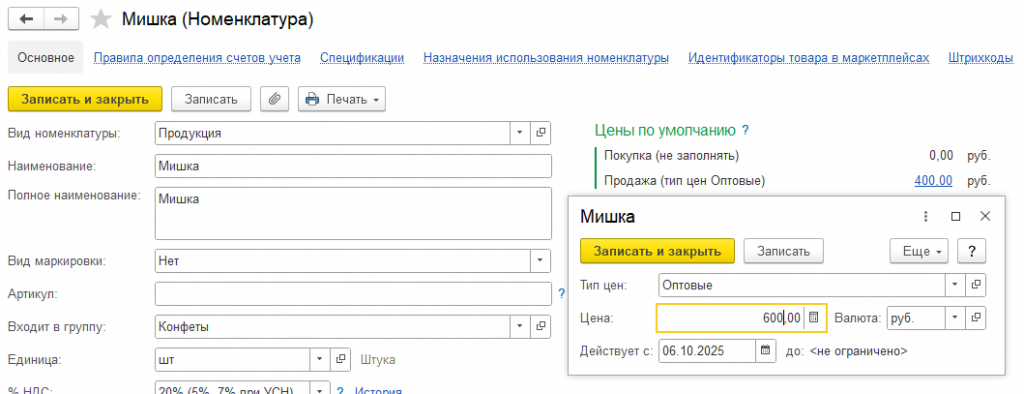The height and width of the screenshot is (394, 1024).
Task: Focus the Цена field showing 600,00
Action: [x=731, y=318]
